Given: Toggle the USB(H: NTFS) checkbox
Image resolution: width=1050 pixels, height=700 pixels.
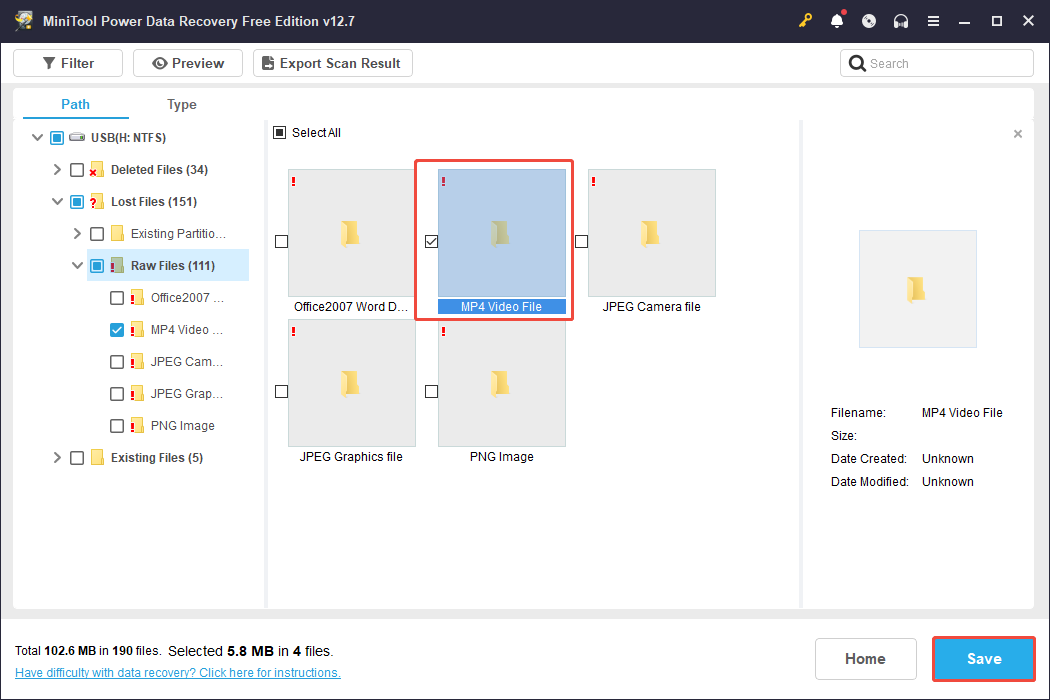Looking at the screenshot, I should [57, 137].
